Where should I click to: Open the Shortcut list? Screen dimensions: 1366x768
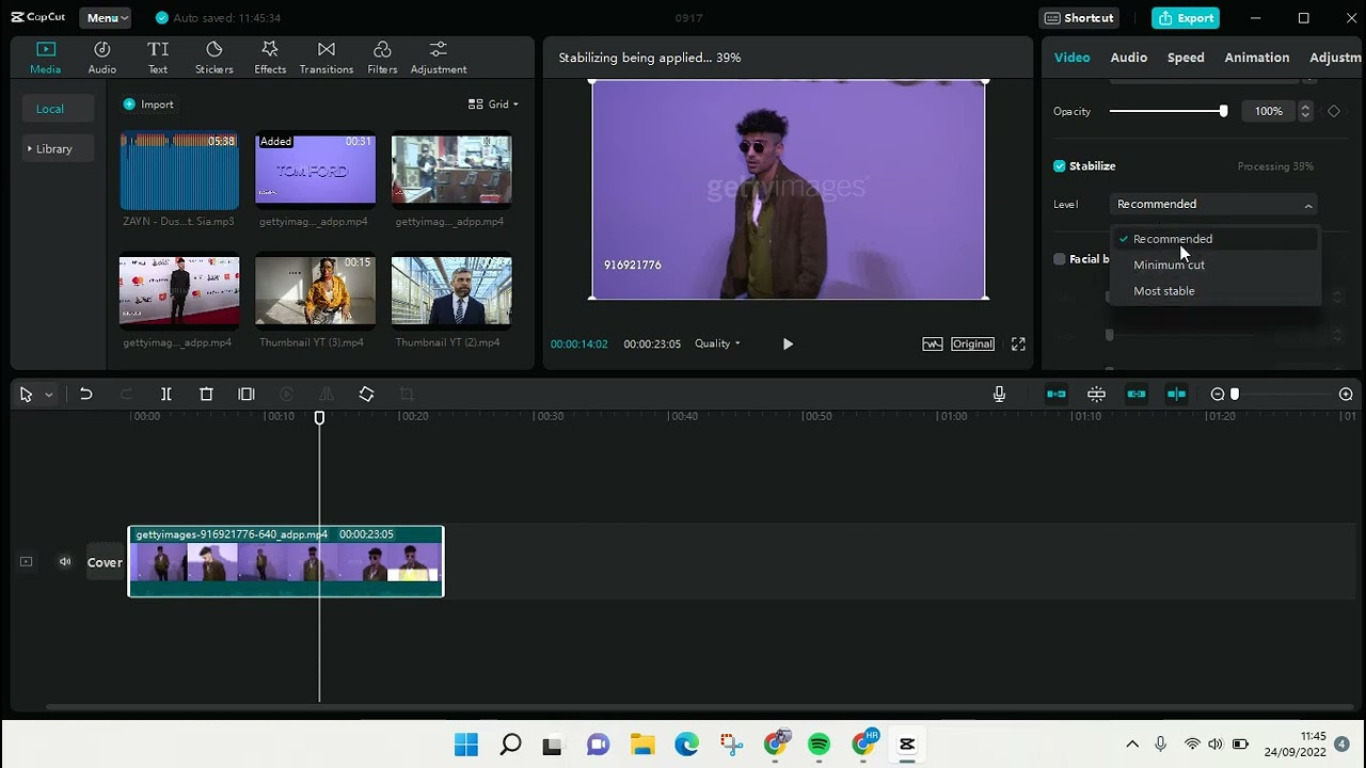[x=1079, y=18]
